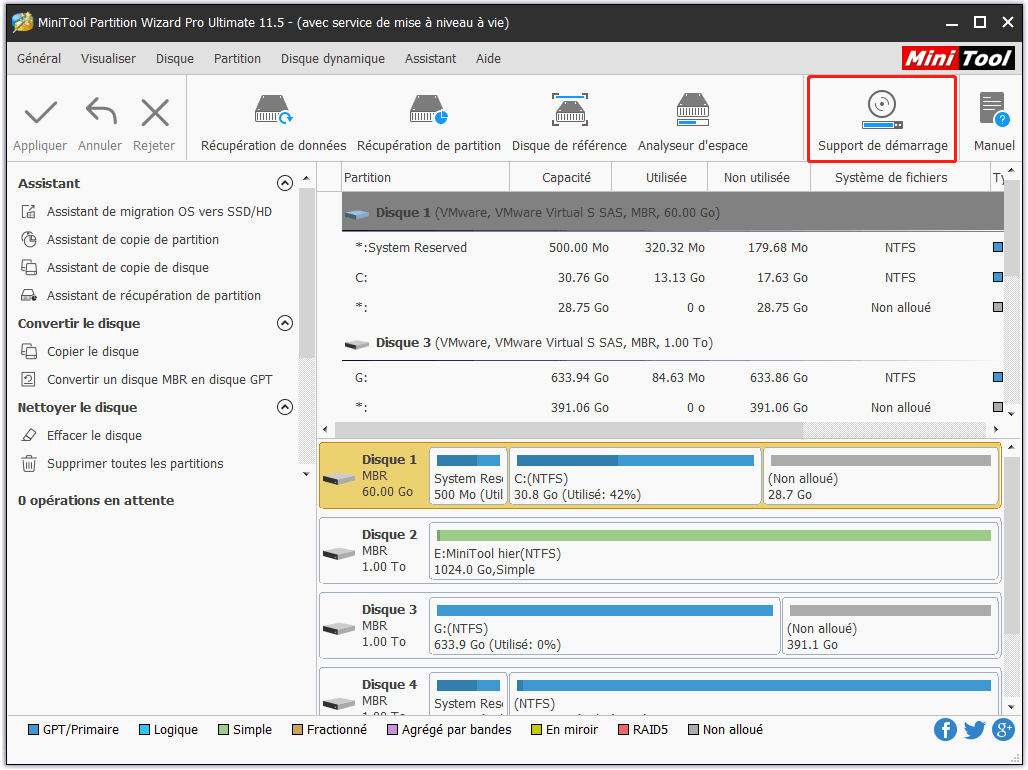Click the Supprimer toutes les partitions trash icon
This screenshot has width=1028, height=770.
pyautogui.click(x=29, y=464)
